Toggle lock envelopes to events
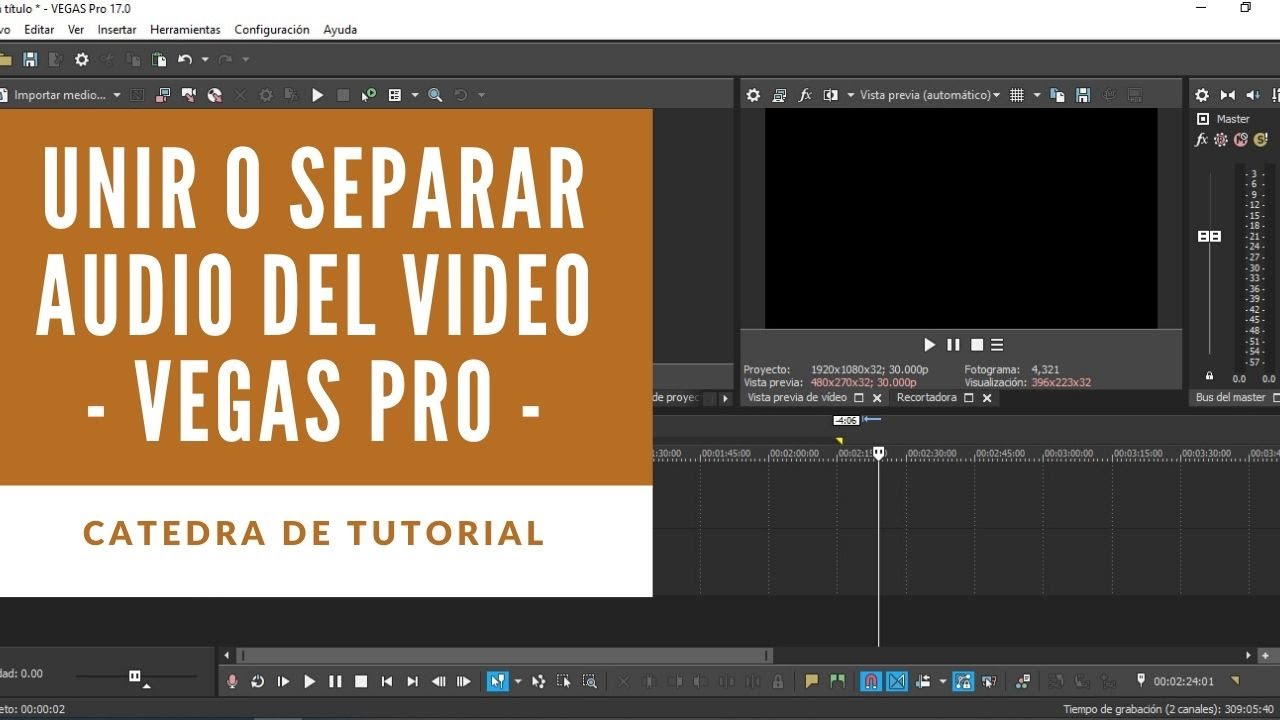Viewport: 1280px width, 720px height. click(x=963, y=681)
